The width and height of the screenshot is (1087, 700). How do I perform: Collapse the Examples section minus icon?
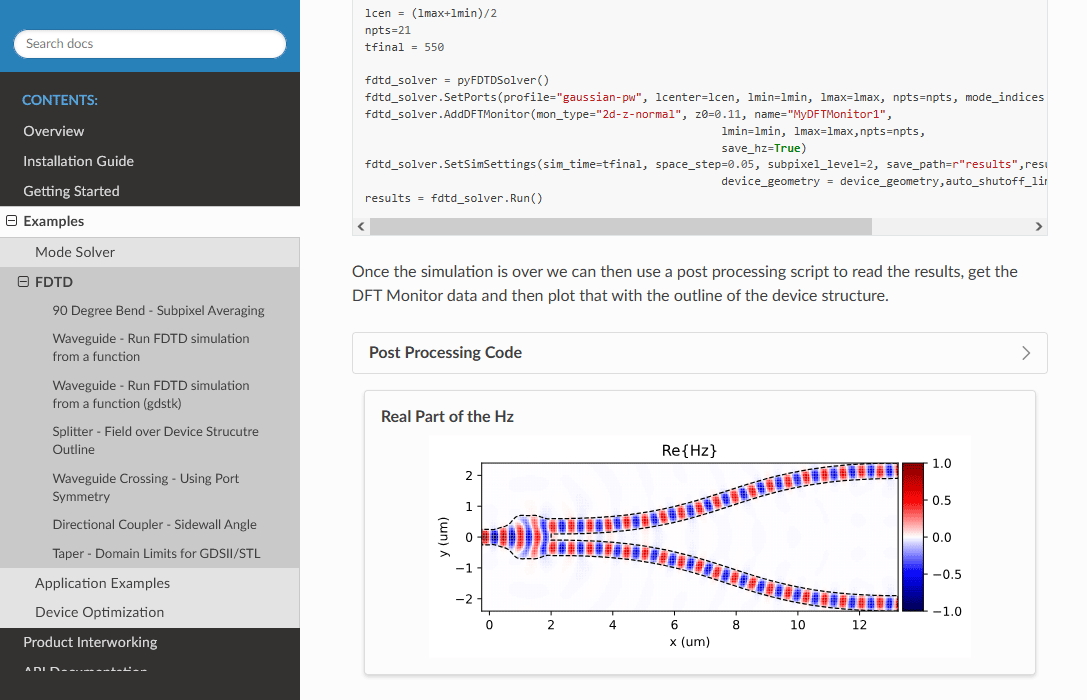point(12,222)
